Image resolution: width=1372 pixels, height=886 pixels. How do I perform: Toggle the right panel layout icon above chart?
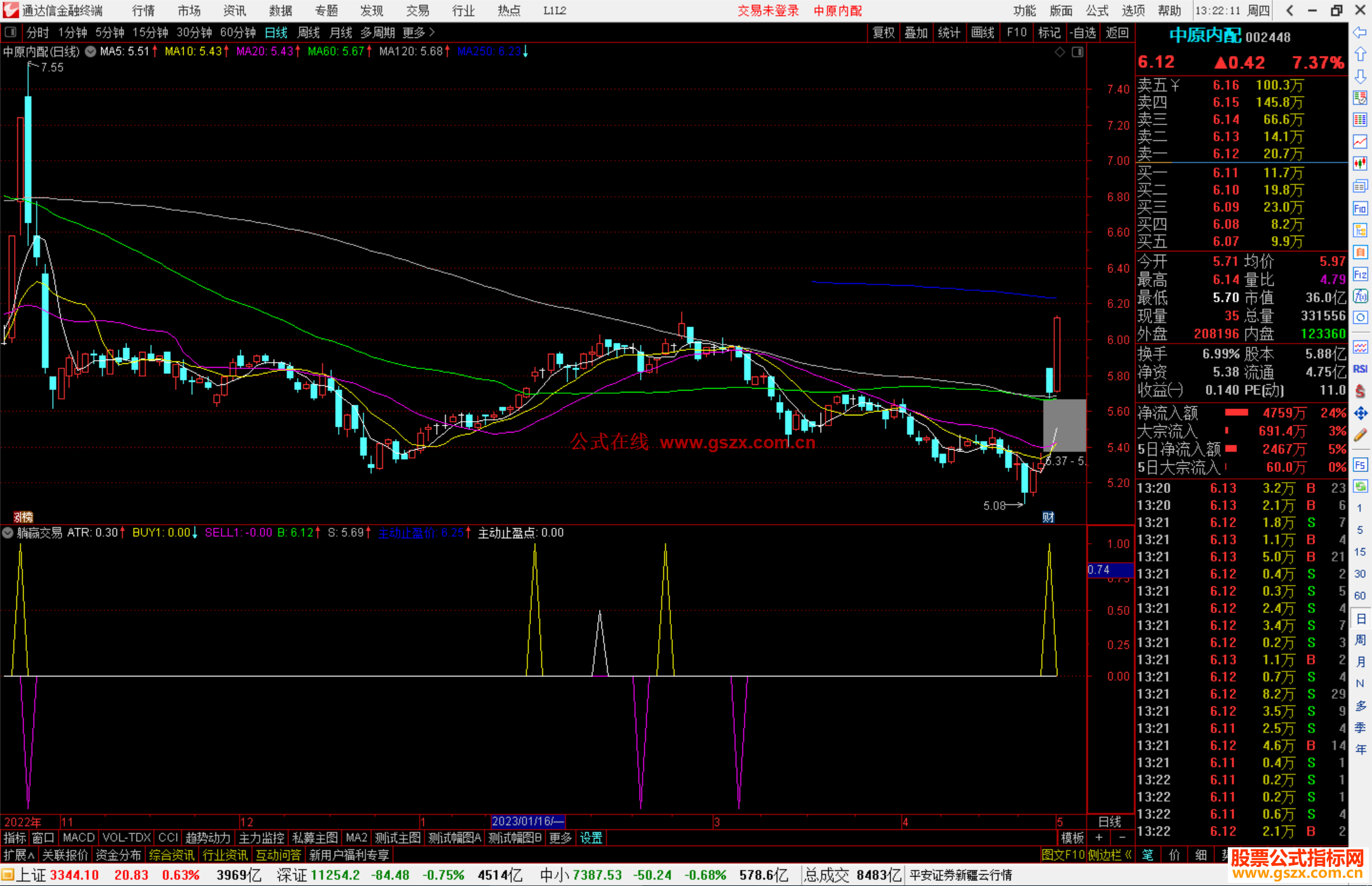(1077, 52)
